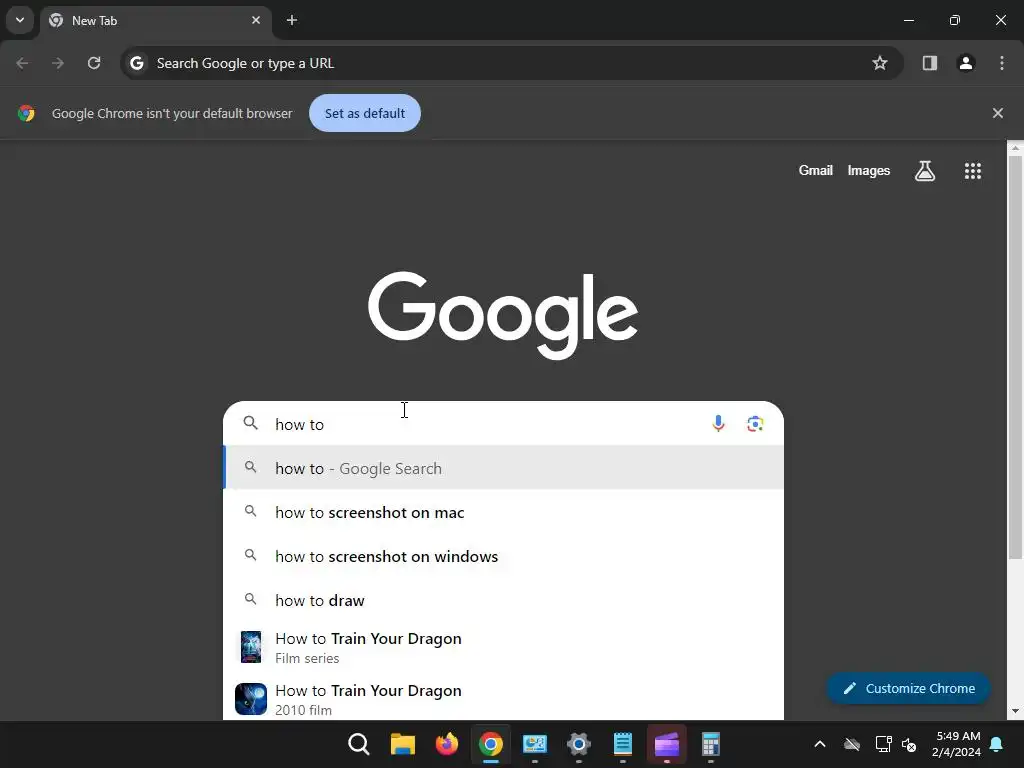Image resolution: width=1024 pixels, height=768 pixels.
Task: Click the Customize Chrome button
Action: click(908, 688)
